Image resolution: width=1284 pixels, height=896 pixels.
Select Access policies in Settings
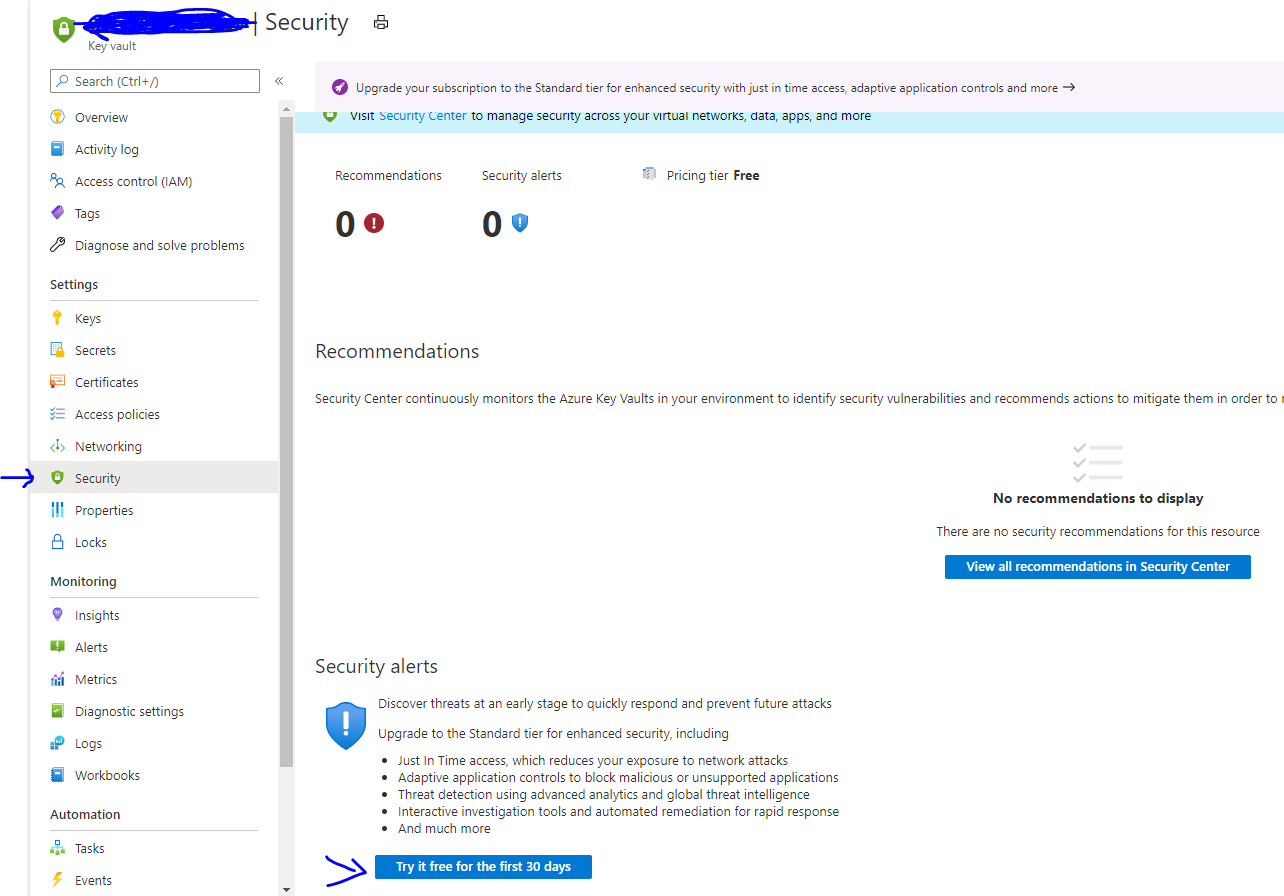[x=117, y=414]
